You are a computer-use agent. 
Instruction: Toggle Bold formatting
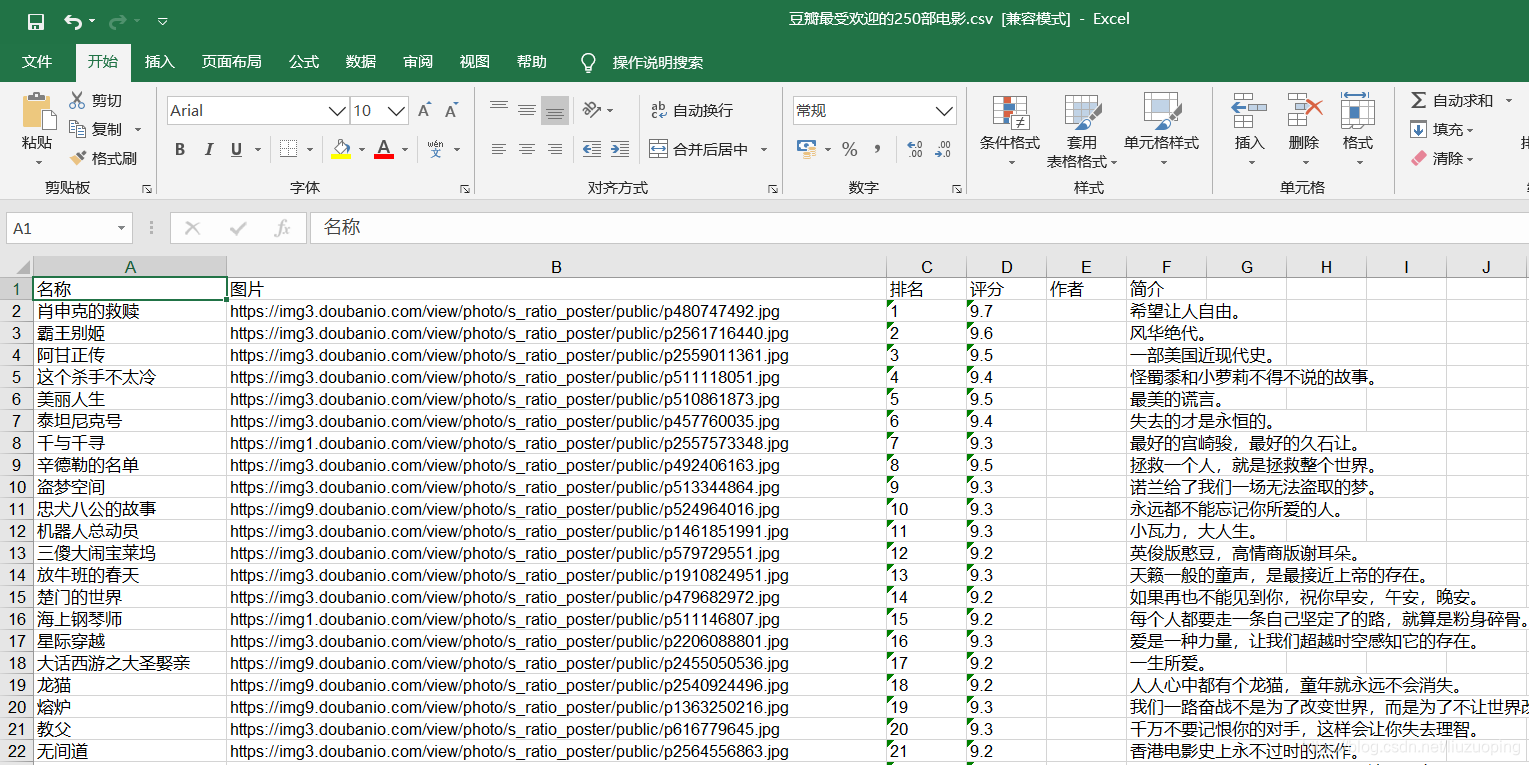click(x=180, y=149)
